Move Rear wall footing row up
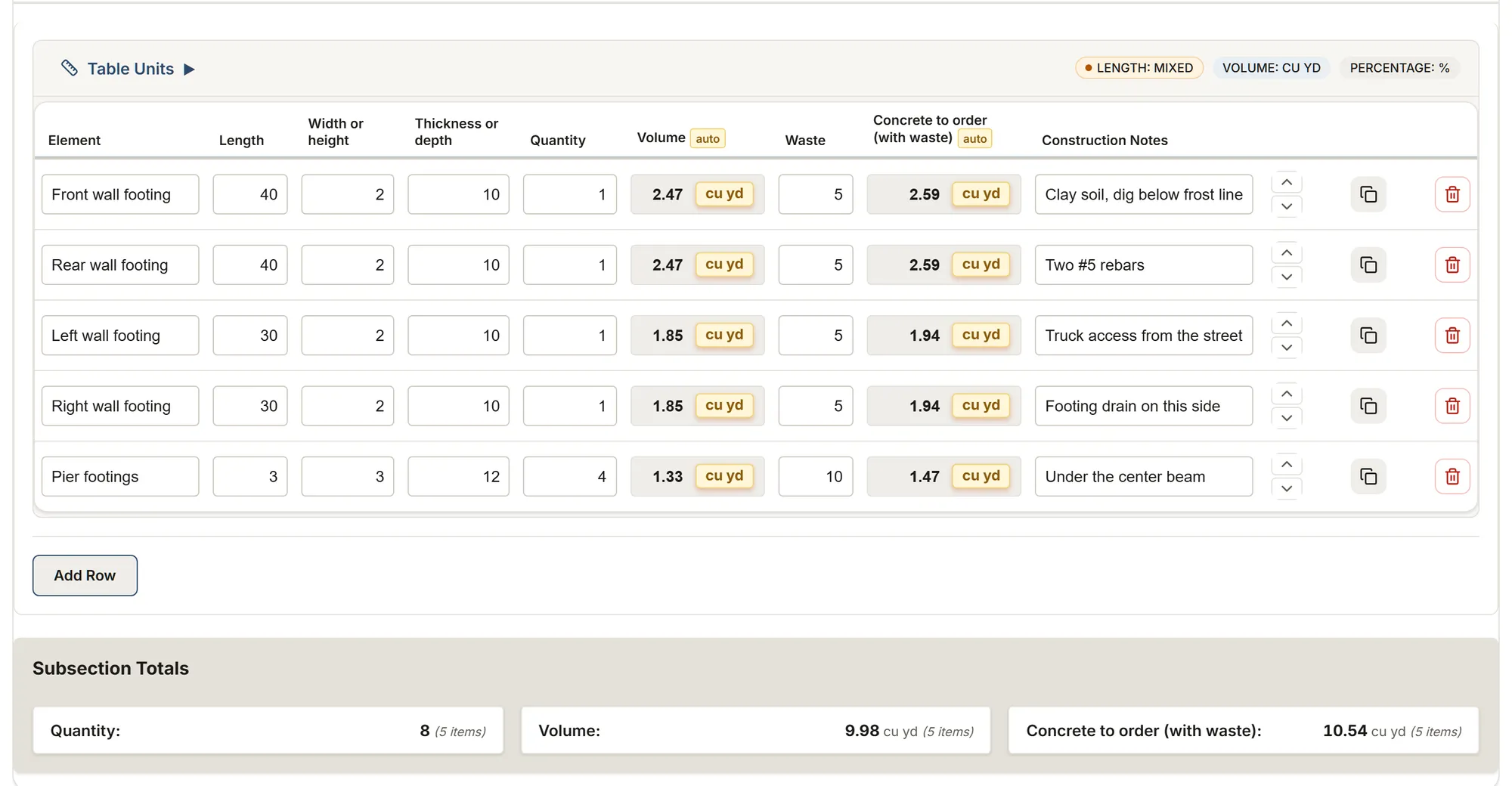 (x=1287, y=252)
